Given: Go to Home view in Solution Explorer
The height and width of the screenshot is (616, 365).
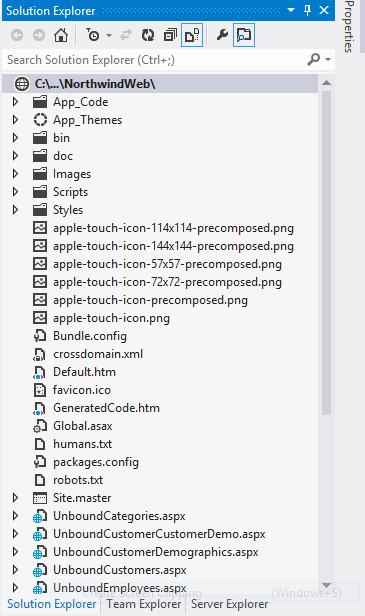Looking at the screenshot, I should 61,35.
